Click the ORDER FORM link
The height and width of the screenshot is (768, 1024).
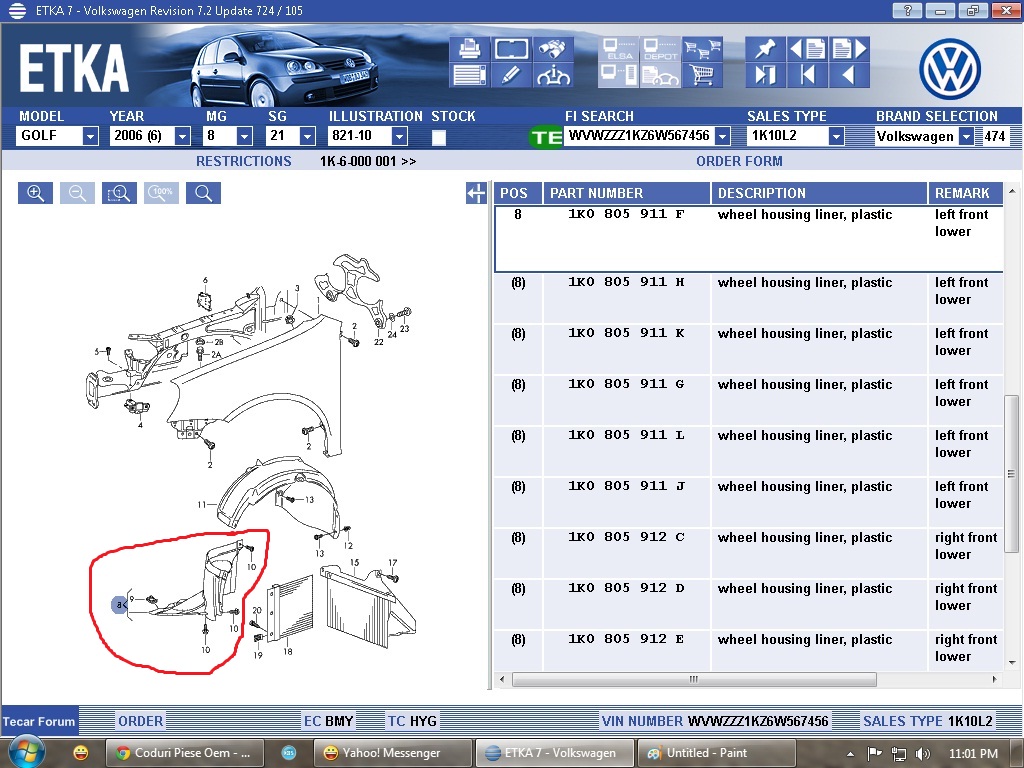pyautogui.click(x=739, y=161)
